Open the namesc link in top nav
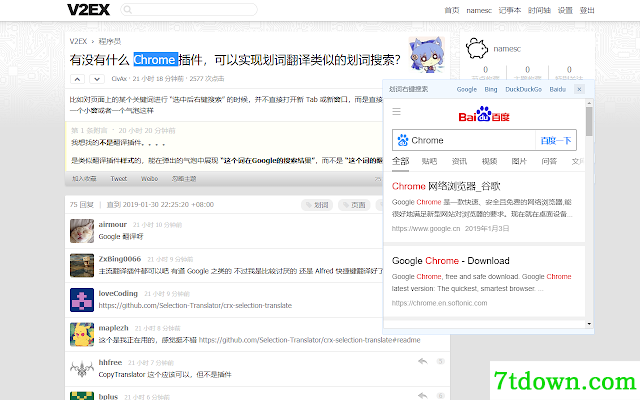The image size is (640, 400). 479,10
